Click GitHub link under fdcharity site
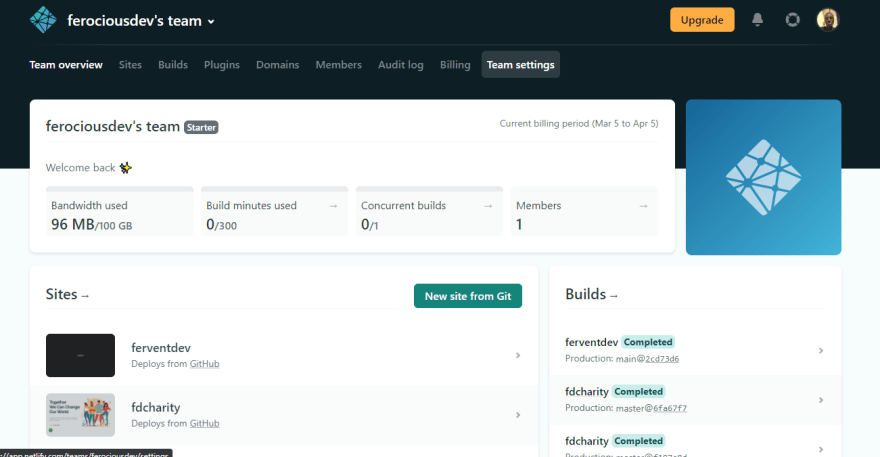 point(204,423)
